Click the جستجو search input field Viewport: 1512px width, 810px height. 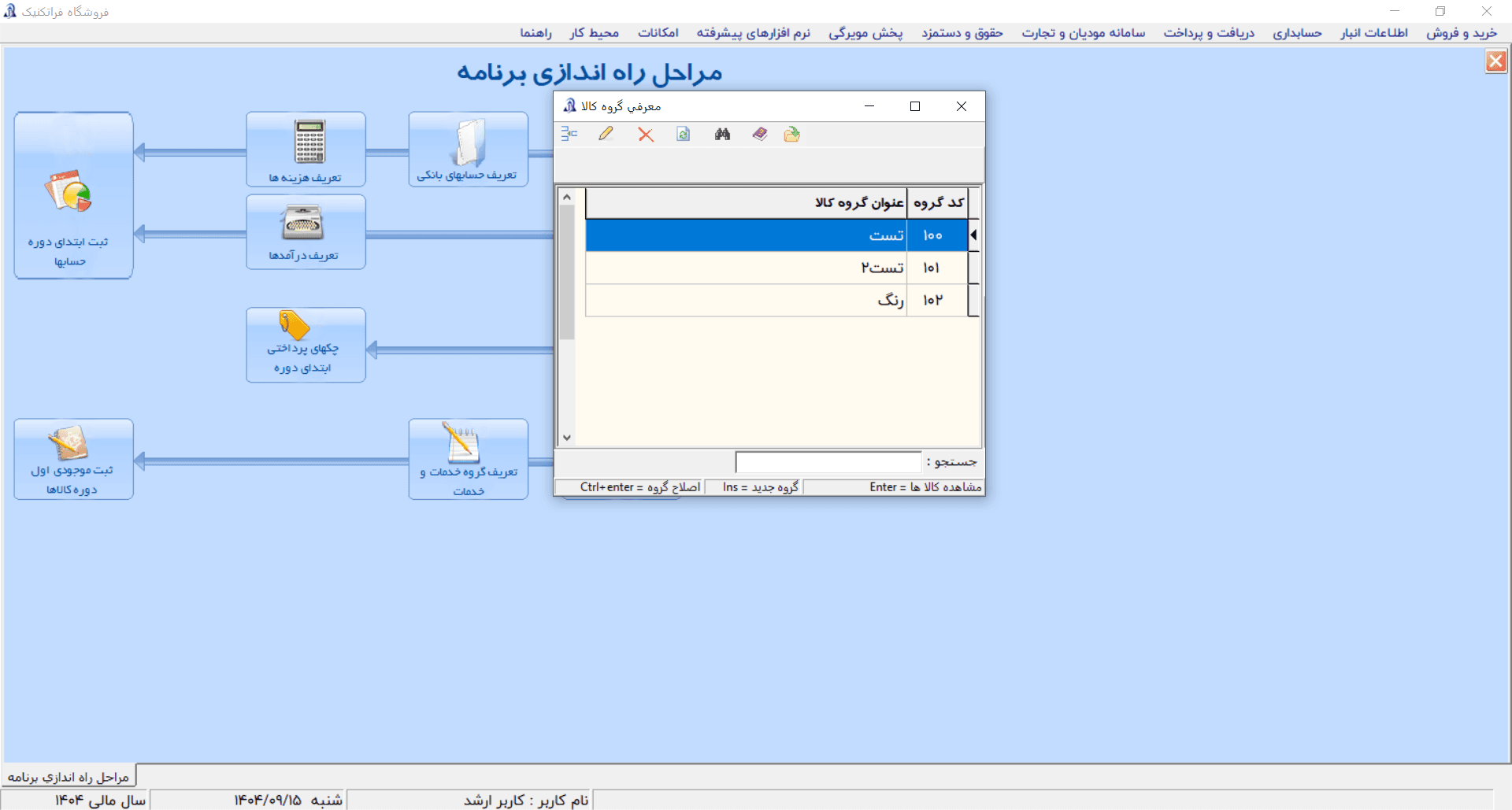[x=828, y=462]
